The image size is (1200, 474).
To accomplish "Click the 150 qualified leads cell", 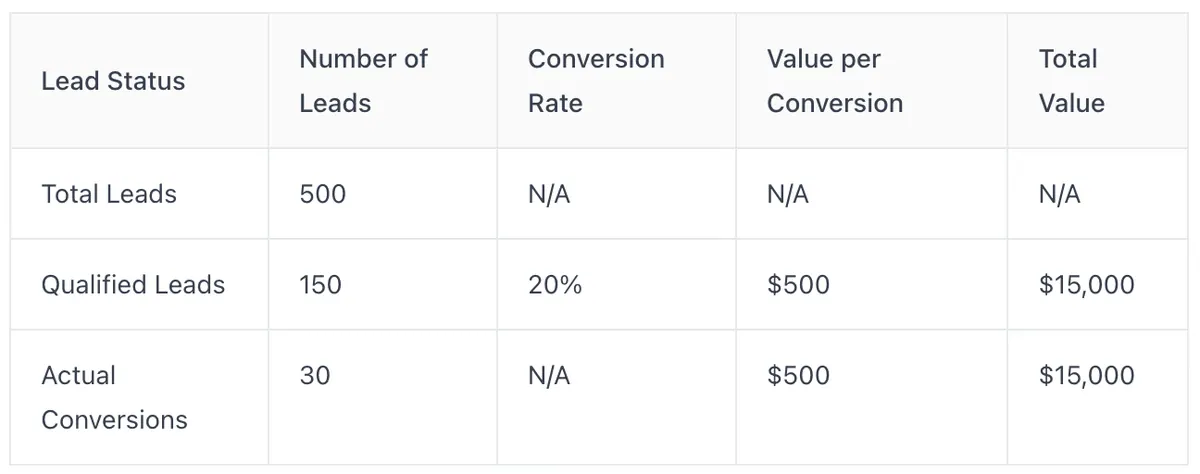I will coord(320,285).
